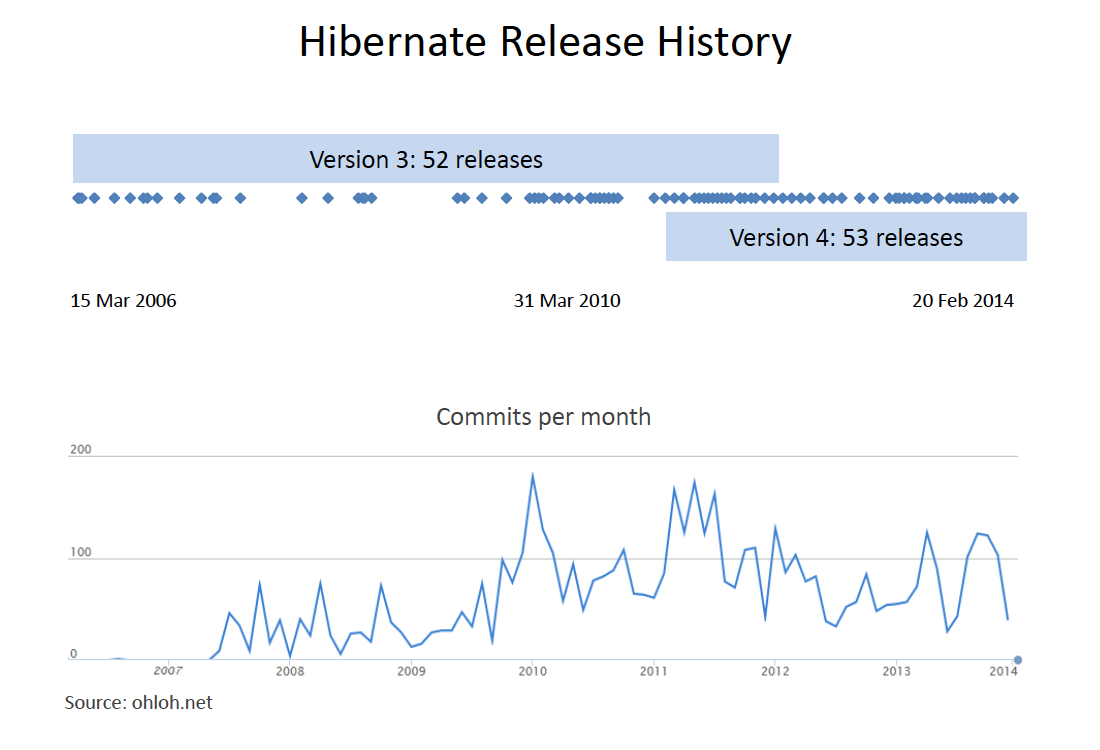
Task: Click the round endpoint dot of the chart
Action: coord(1017,660)
